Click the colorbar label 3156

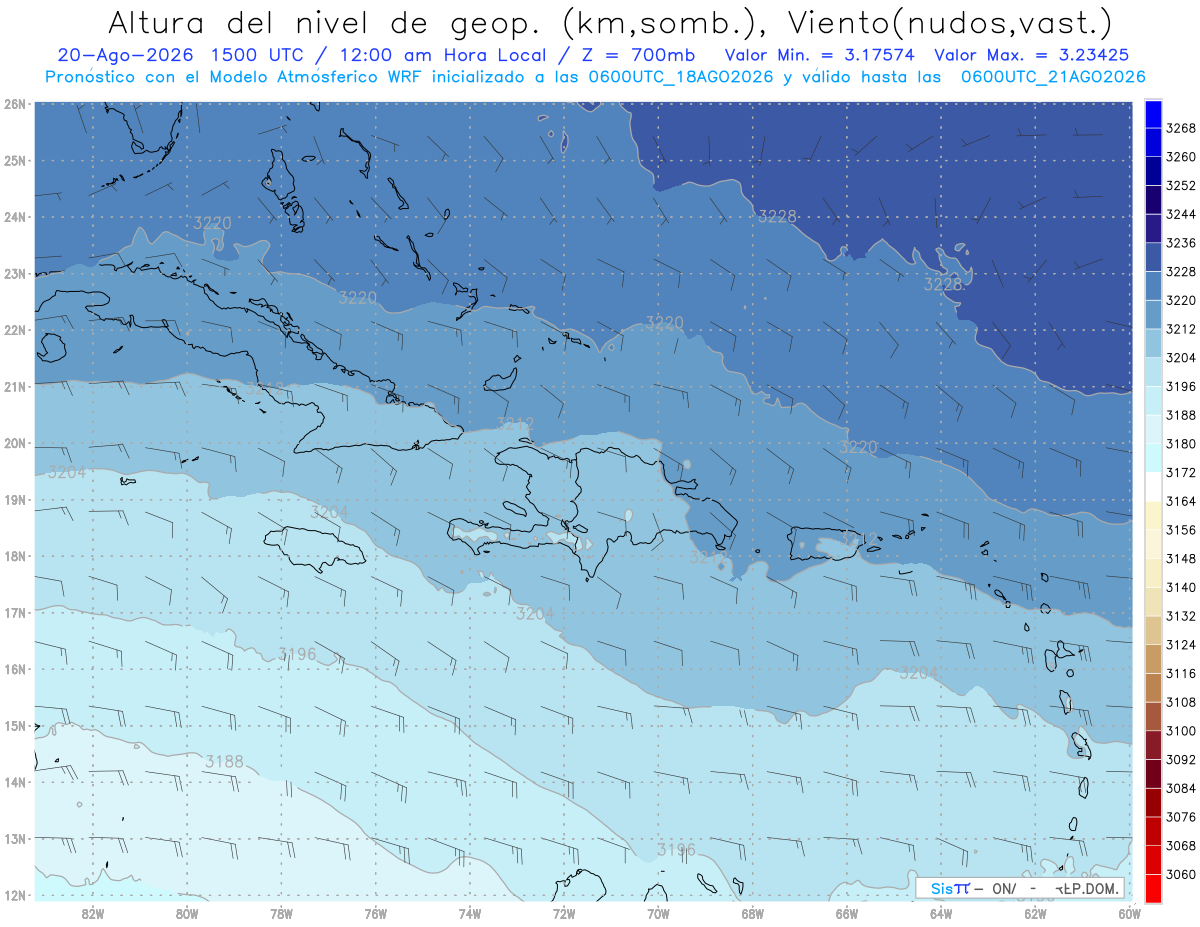(1181, 530)
